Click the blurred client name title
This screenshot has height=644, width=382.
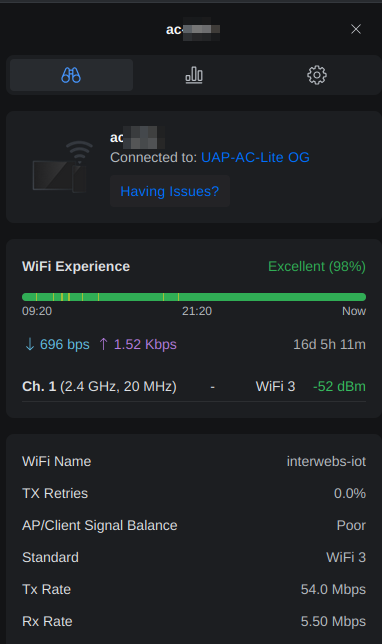[193, 29]
